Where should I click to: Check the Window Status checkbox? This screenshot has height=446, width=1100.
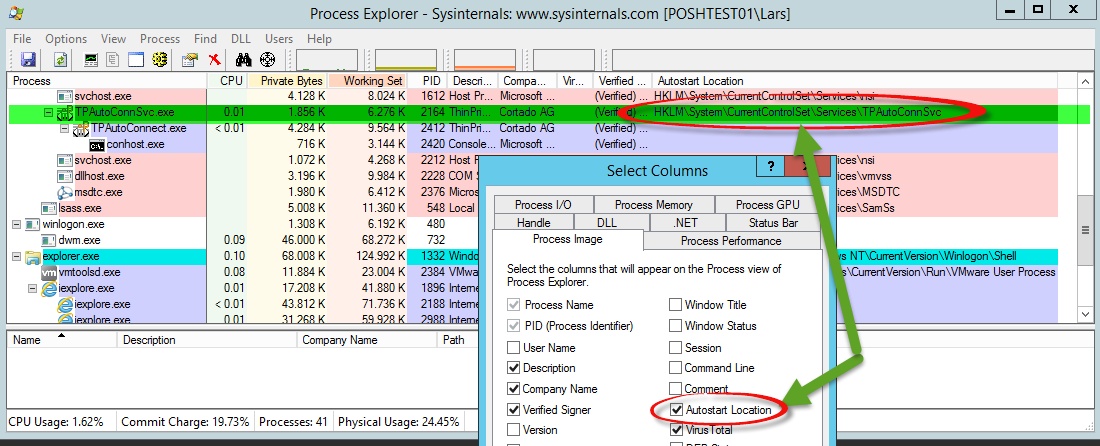click(675, 326)
